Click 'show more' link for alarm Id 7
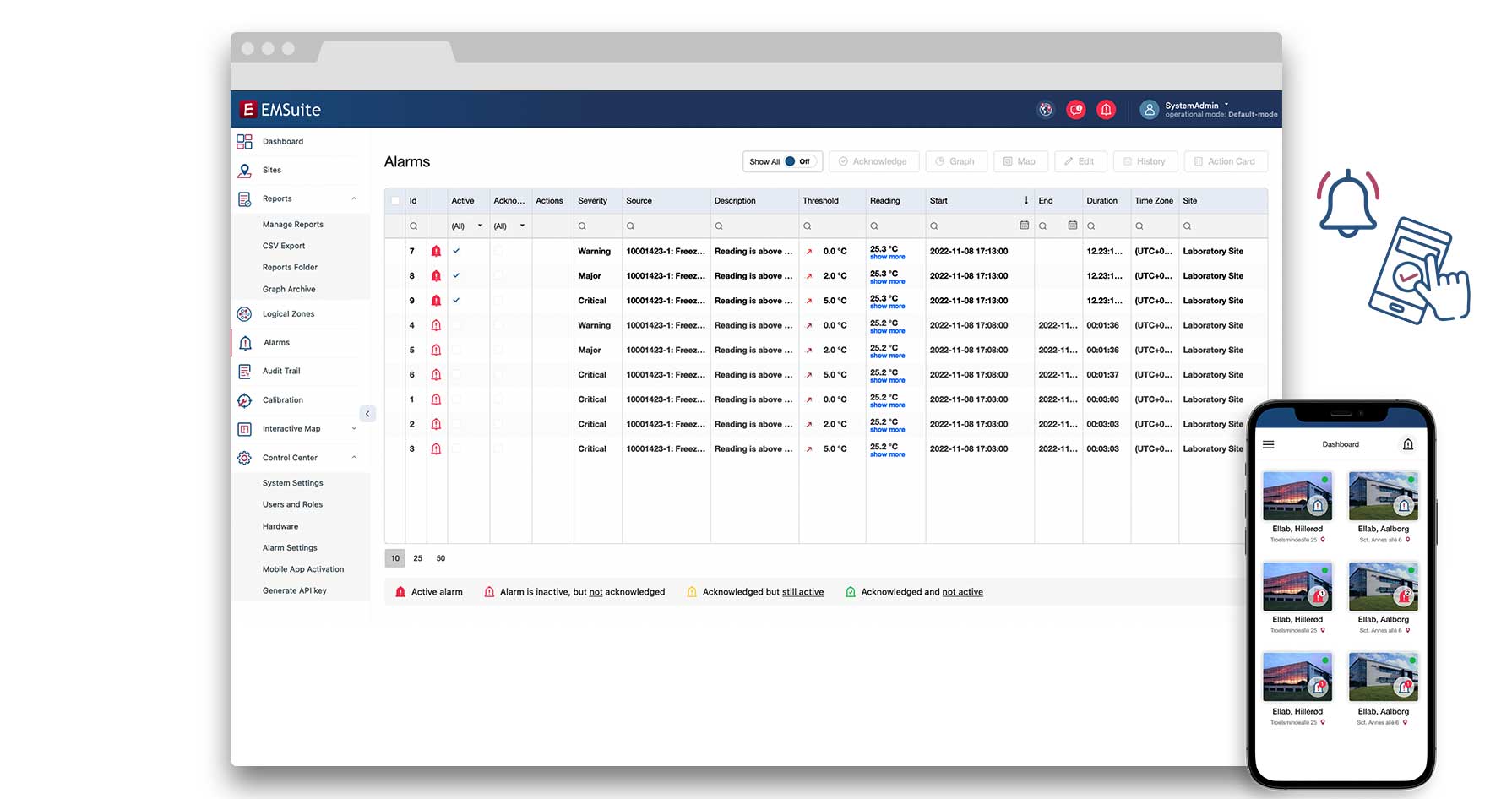Image resolution: width=1512 pixels, height=799 pixels. coord(887,257)
